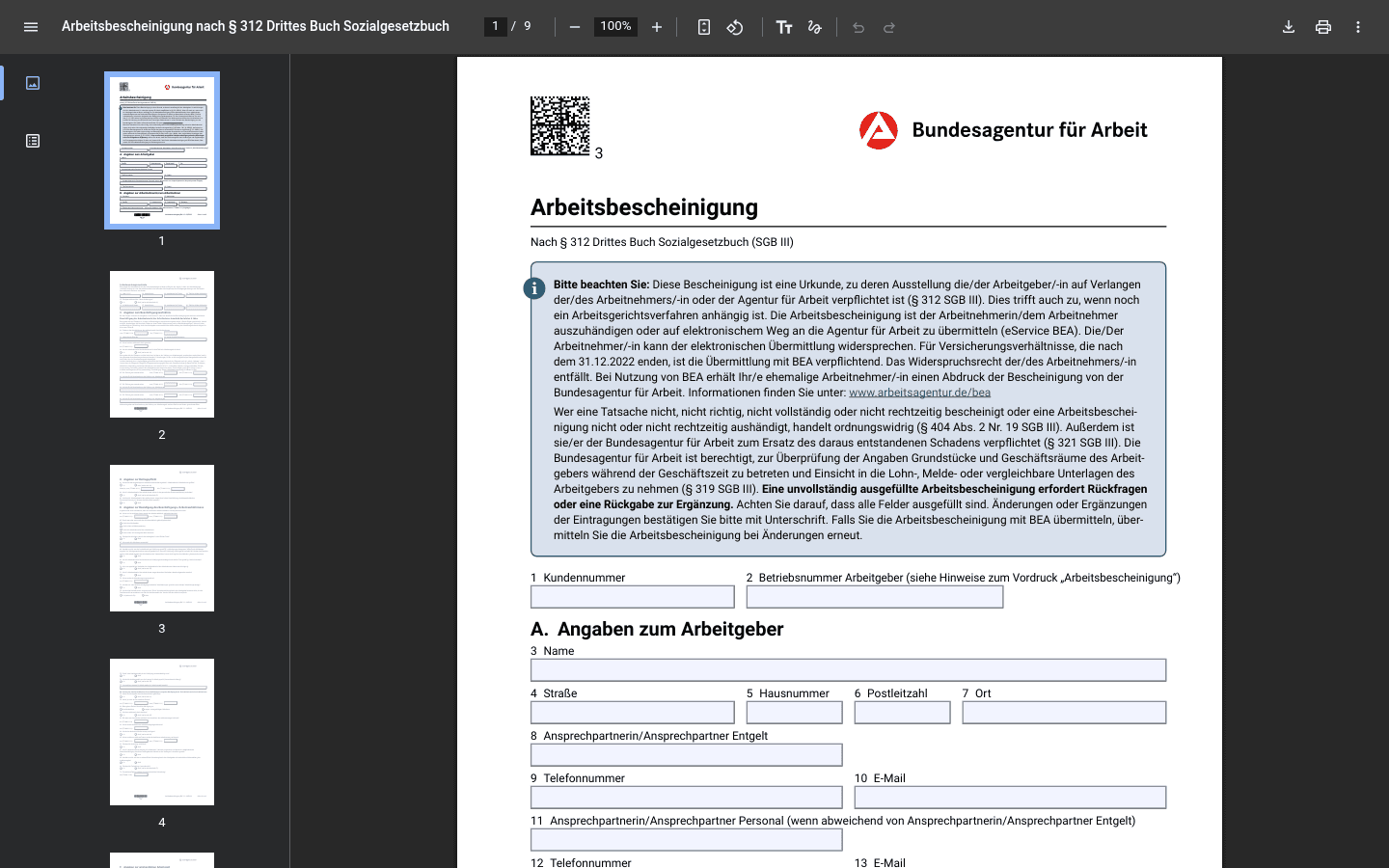Click the fit to page icon
The height and width of the screenshot is (868, 1389).
coord(704,27)
